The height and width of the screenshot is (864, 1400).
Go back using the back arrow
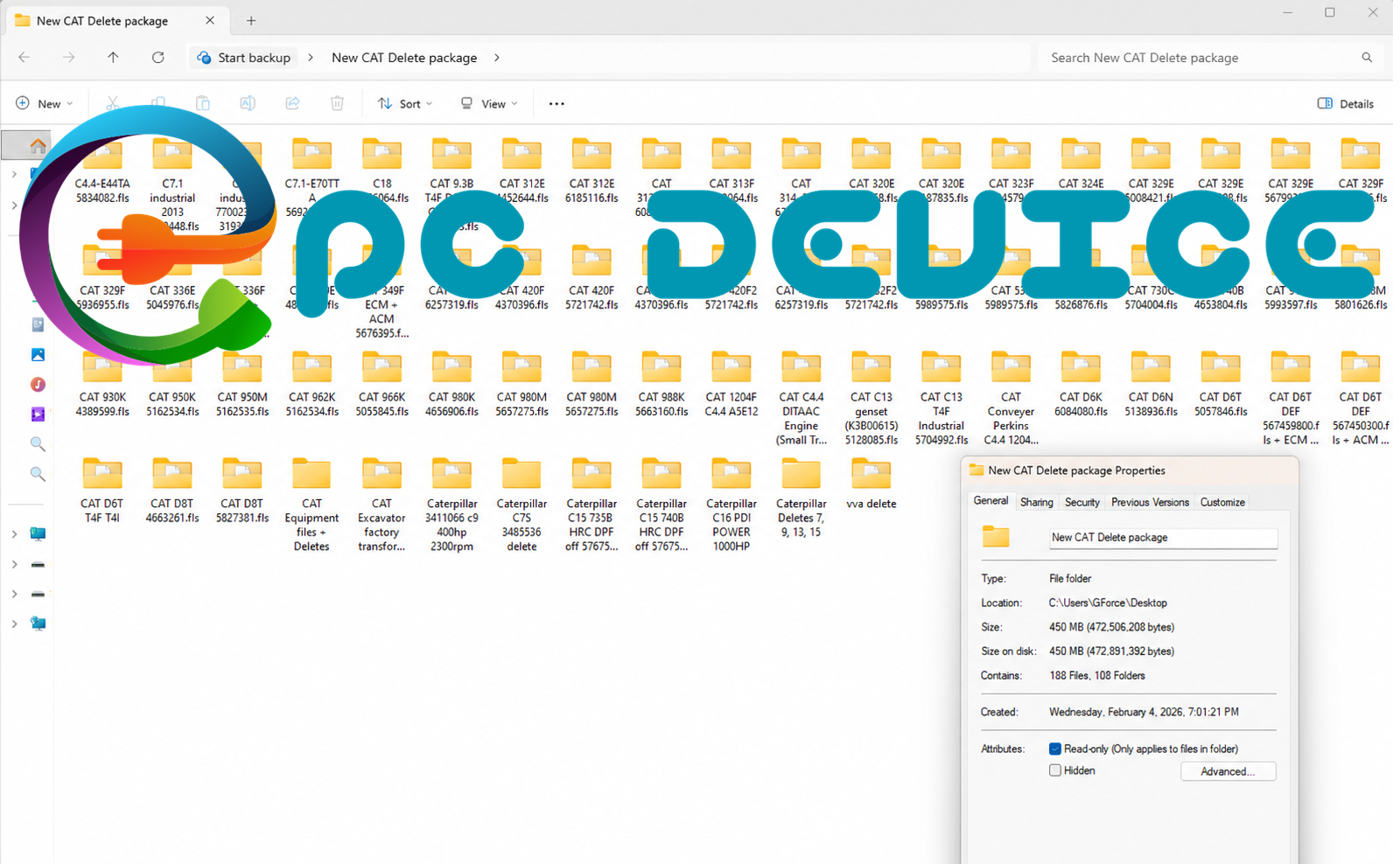(24, 58)
